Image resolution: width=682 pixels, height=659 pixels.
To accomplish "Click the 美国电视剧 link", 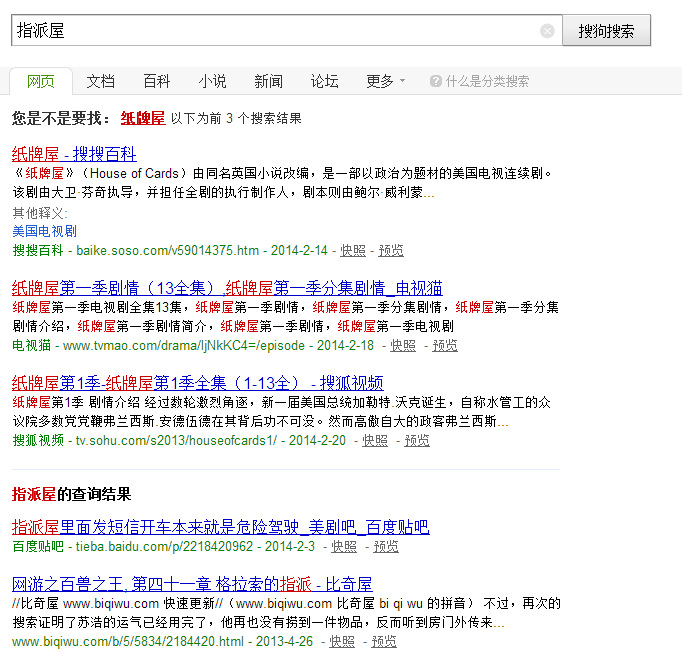I will pyautogui.click(x=44, y=231).
